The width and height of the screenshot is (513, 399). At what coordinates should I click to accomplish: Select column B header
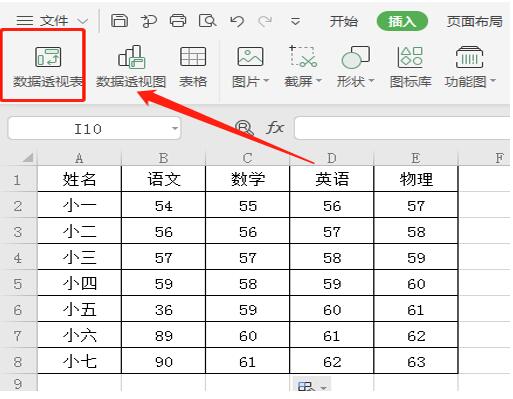[x=163, y=158]
